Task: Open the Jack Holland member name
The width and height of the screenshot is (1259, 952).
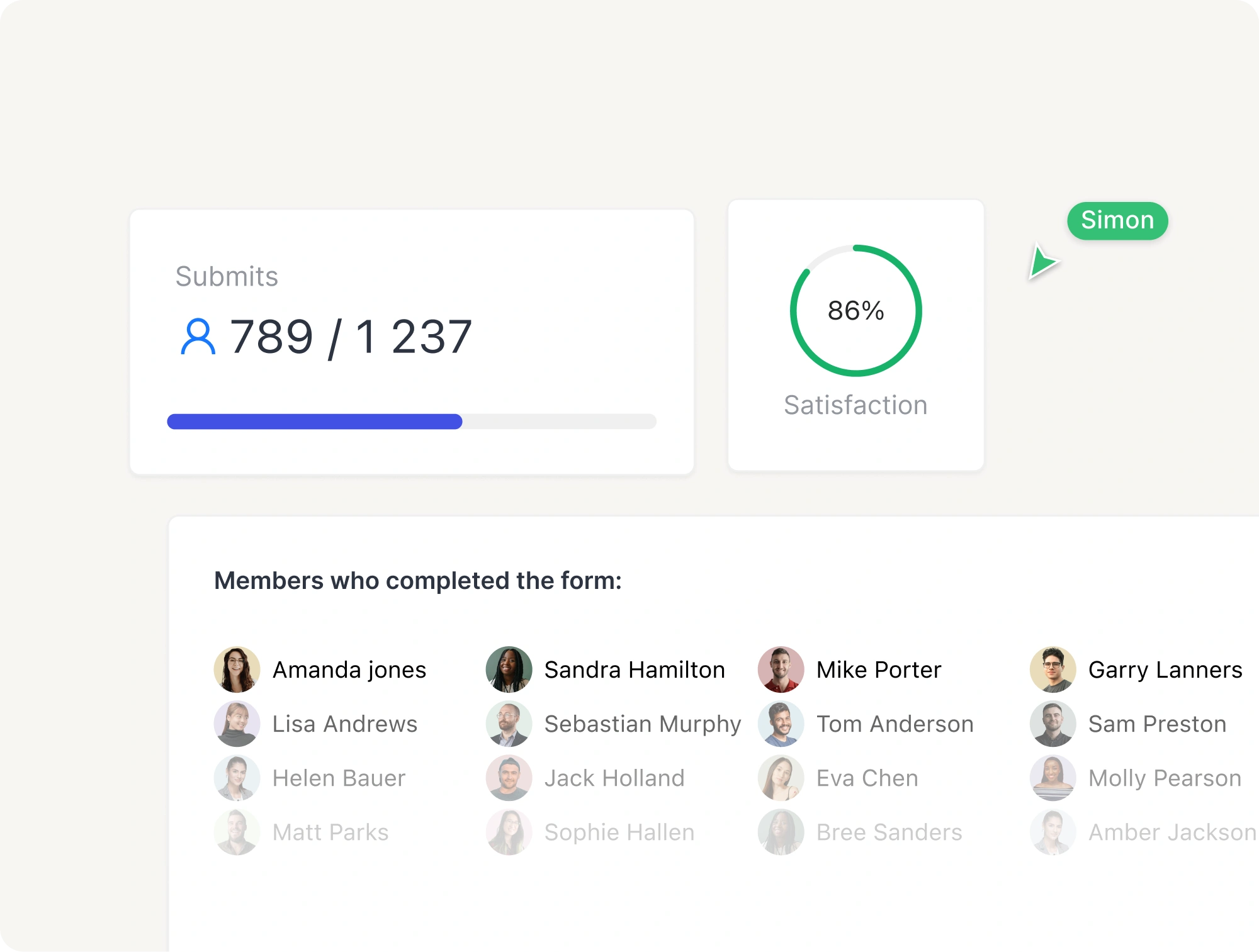Action: coord(614,778)
